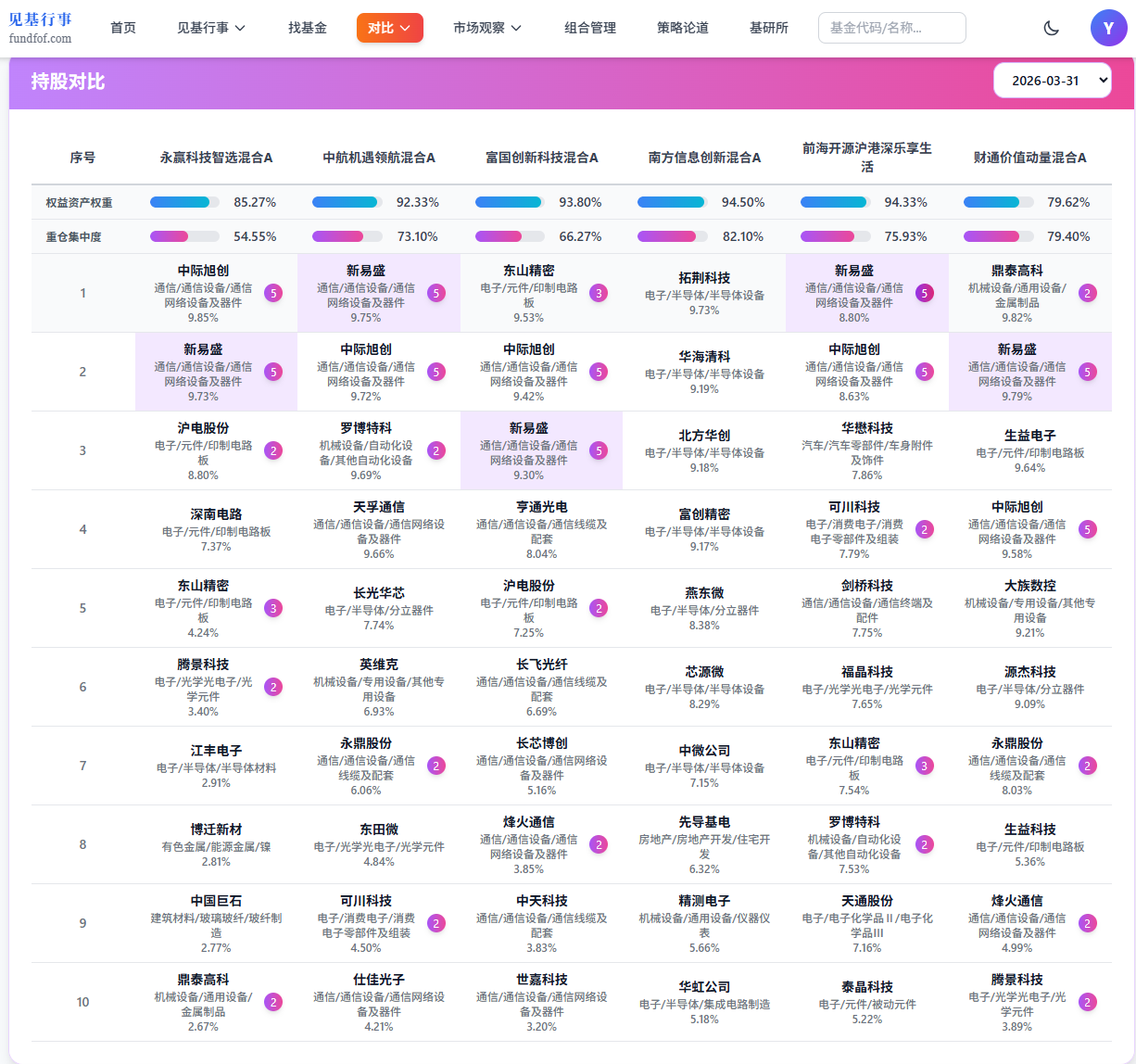Select 深南电路 holding cell

click(x=216, y=529)
